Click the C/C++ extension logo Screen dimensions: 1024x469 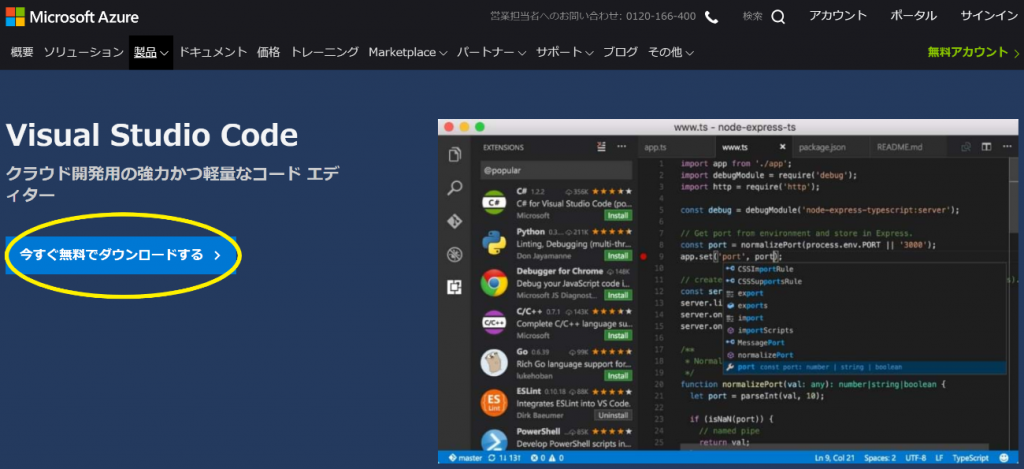(x=494, y=323)
